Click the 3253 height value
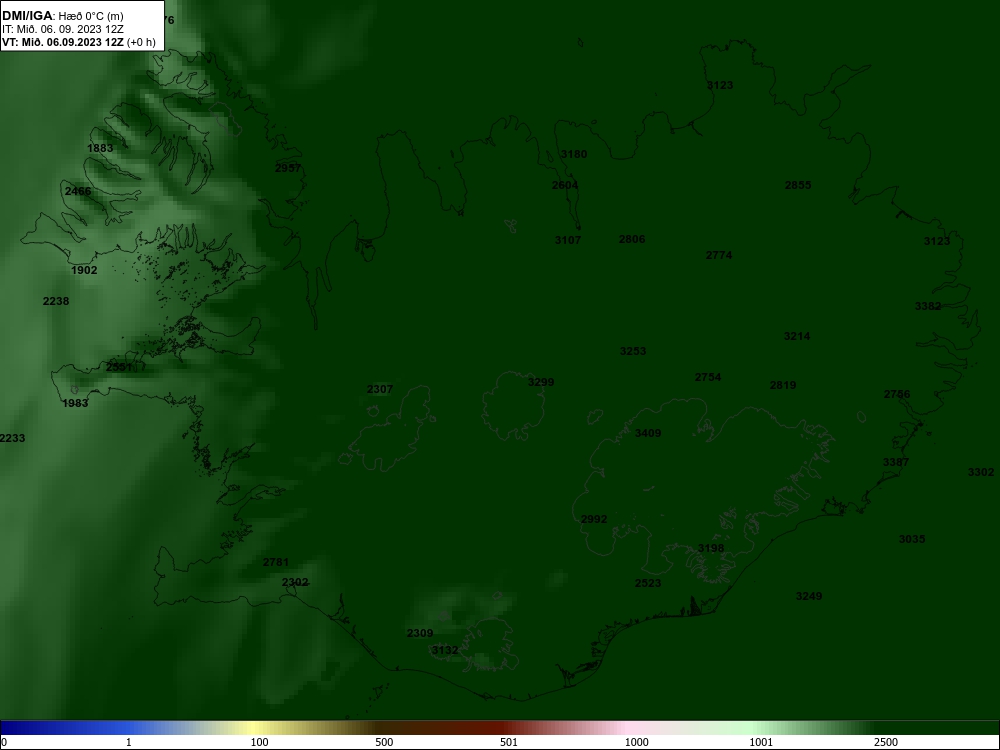Screen dimensions: 1000x750 pos(633,351)
